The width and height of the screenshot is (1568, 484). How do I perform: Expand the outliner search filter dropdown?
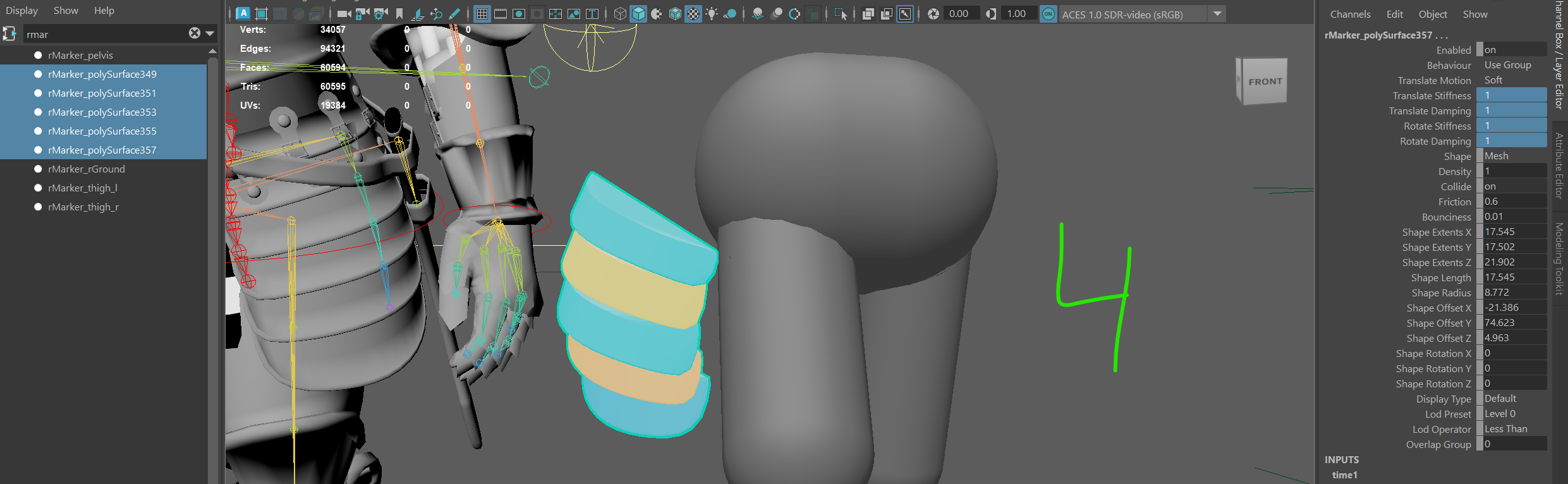(210, 33)
